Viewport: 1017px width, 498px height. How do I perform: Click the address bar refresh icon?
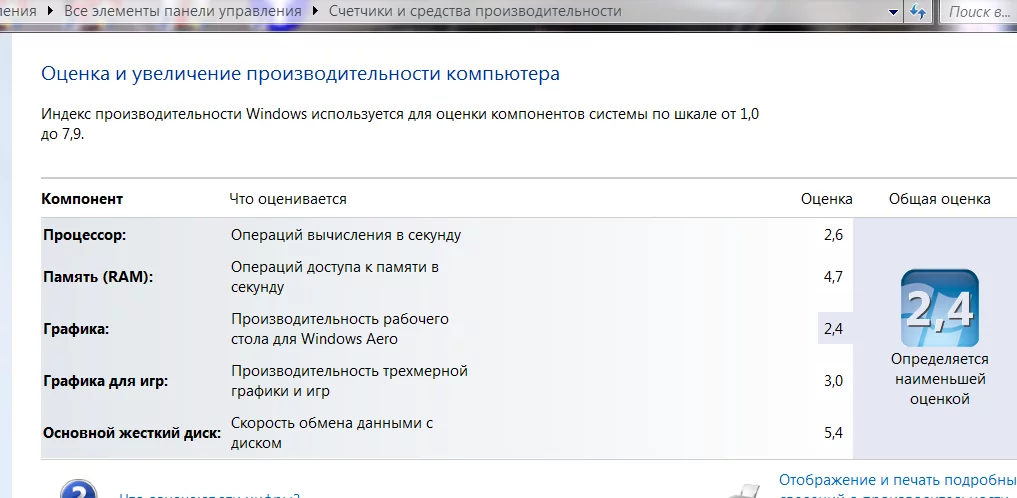click(x=918, y=12)
